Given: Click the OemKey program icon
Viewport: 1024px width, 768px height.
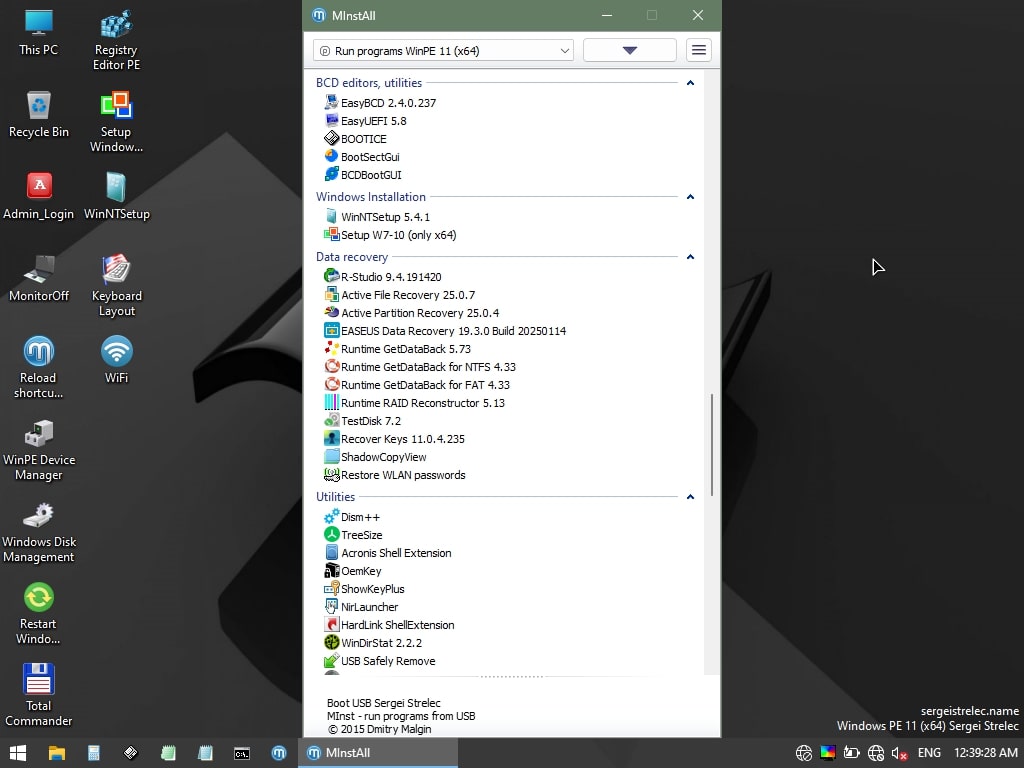Looking at the screenshot, I should [x=332, y=571].
